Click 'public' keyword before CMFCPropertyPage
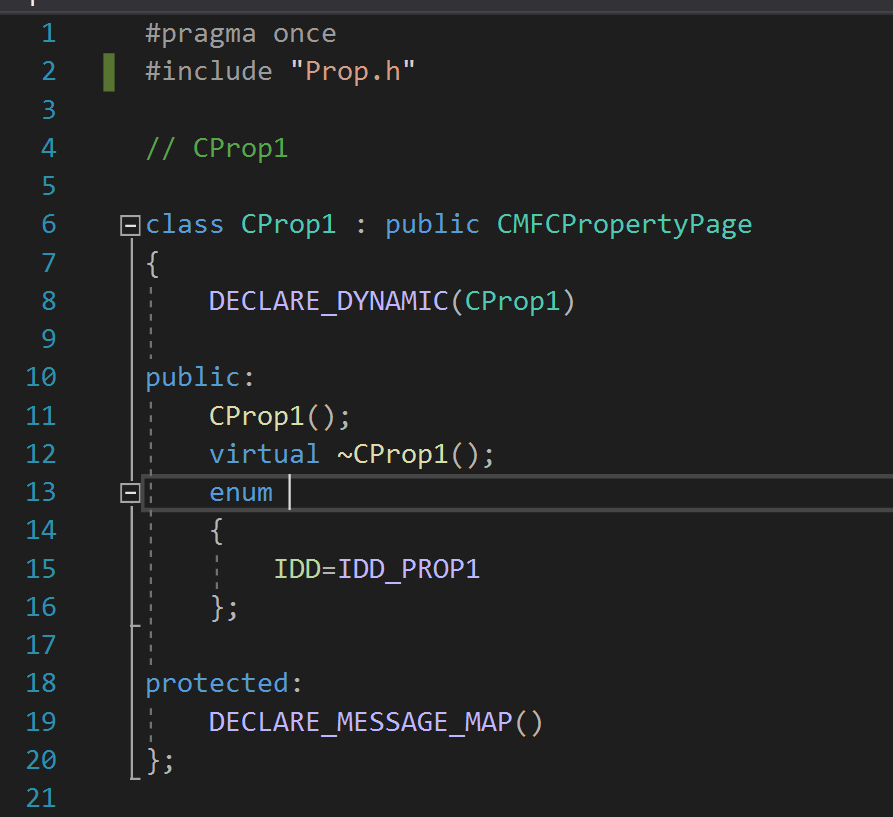 pos(433,225)
